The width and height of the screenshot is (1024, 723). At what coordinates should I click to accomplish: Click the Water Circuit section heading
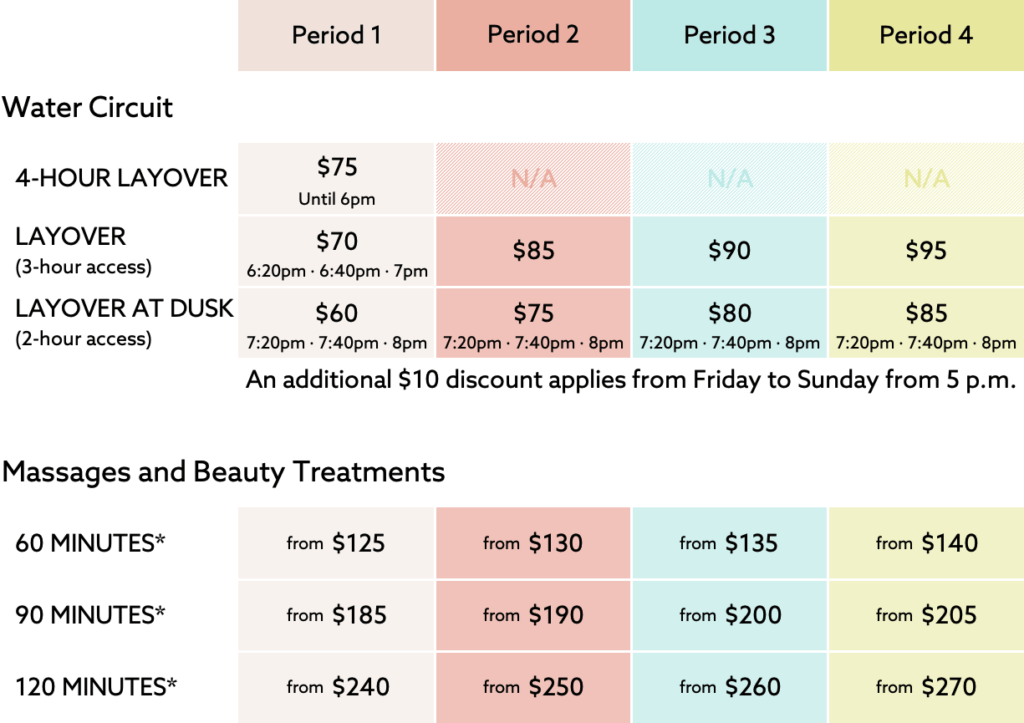tap(88, 107)
